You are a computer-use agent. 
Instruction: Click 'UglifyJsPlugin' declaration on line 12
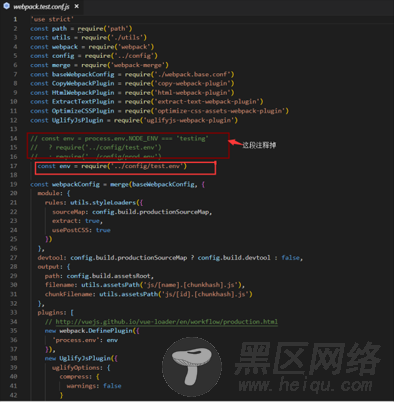coord(78,120)
